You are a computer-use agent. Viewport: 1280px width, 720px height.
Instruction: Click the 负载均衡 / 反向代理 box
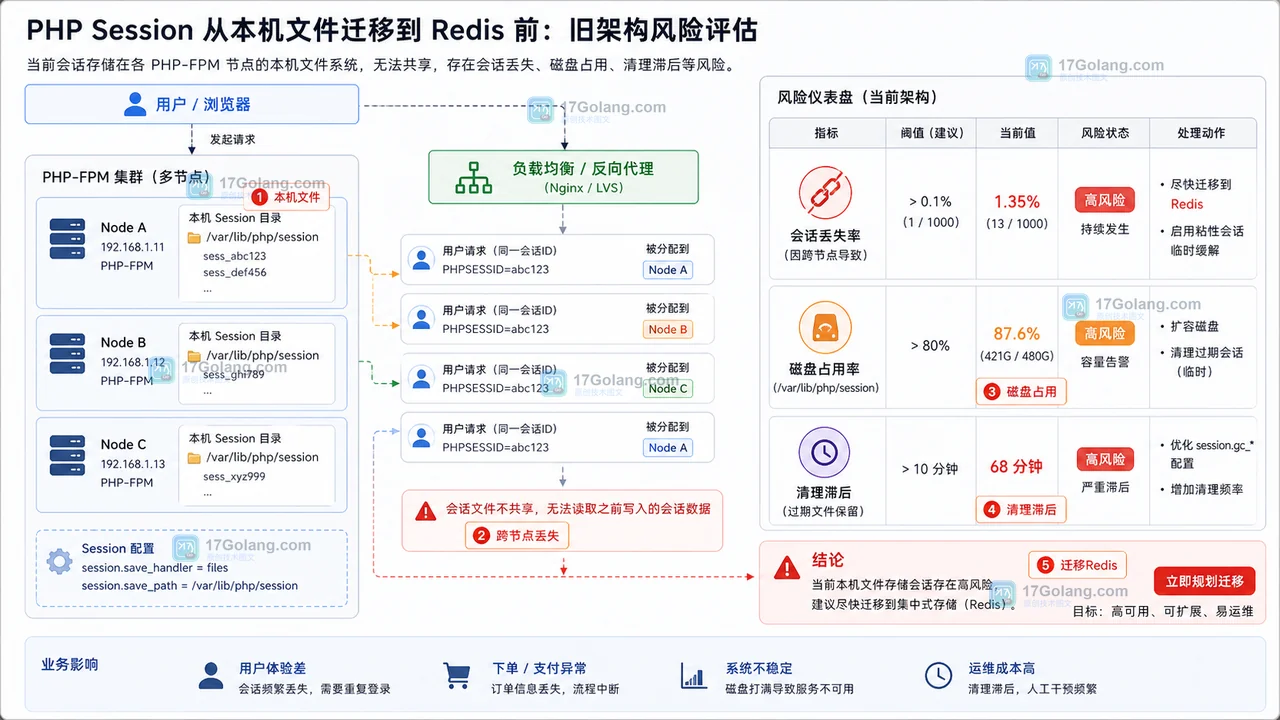(563, 177)
